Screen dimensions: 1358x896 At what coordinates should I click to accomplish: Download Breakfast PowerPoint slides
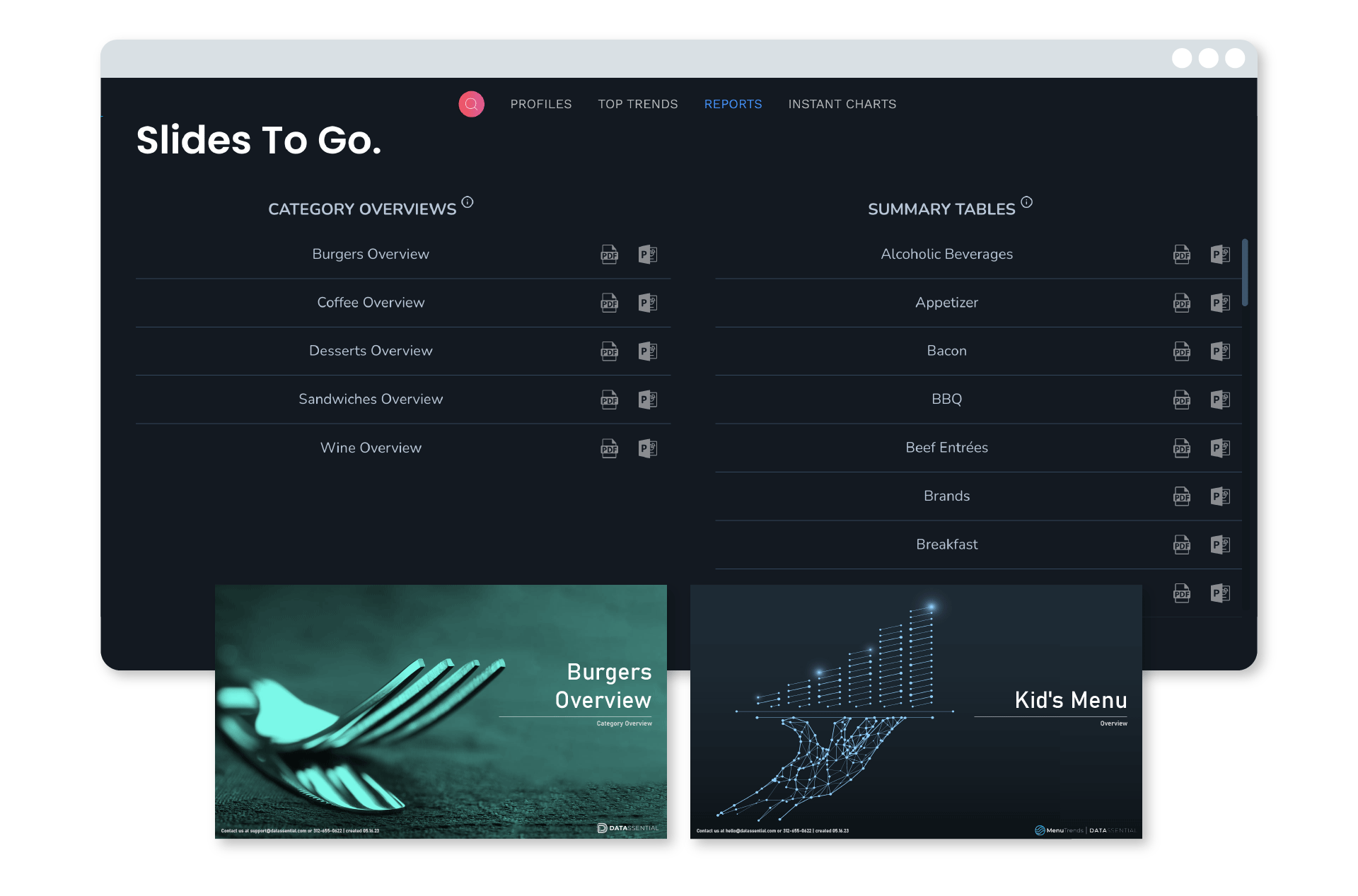(x=1219, y=545)
